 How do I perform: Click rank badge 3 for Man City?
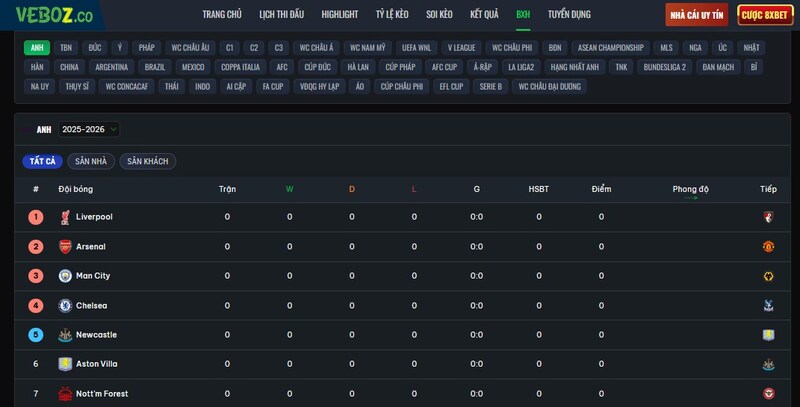coord(36,276)
